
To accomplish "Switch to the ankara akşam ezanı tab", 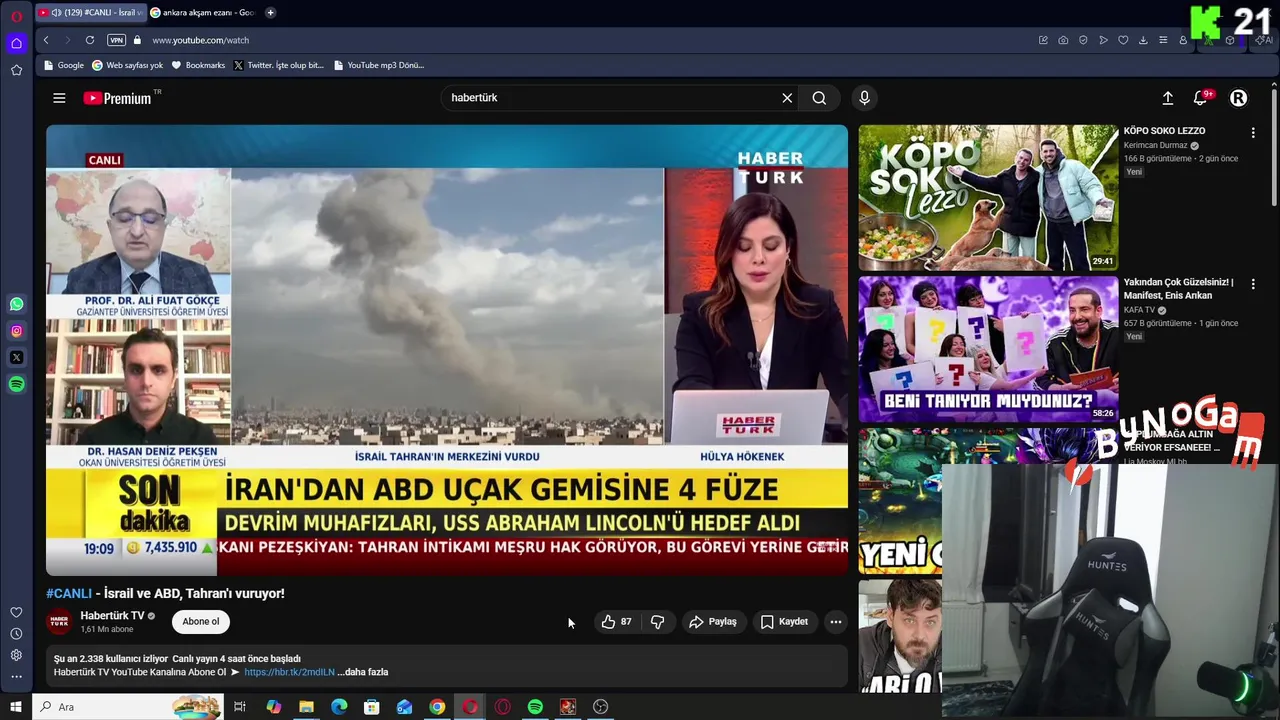I will [203, 13].
